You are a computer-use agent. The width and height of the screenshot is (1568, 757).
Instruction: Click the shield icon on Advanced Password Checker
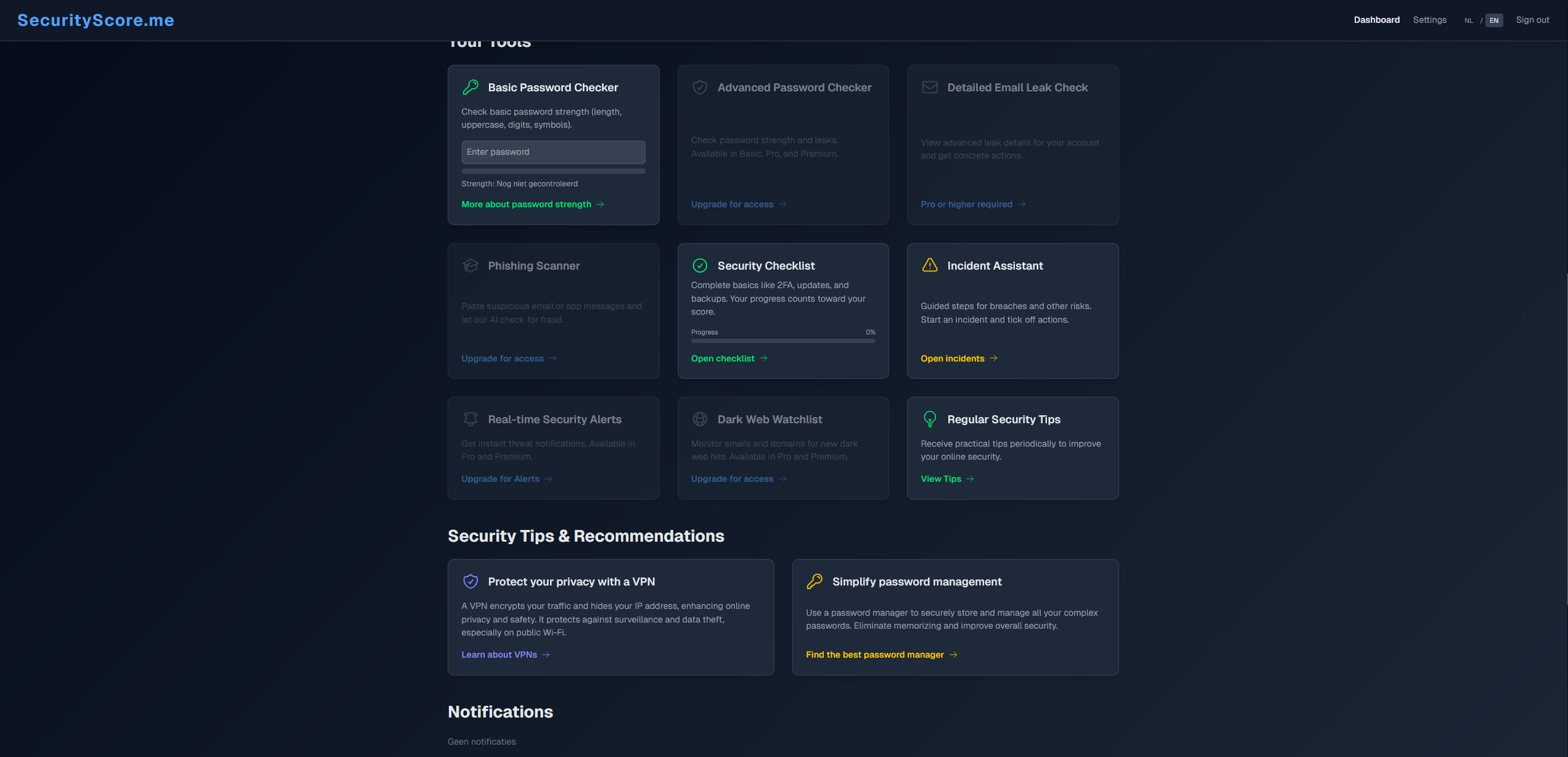(x=700, y=87)
